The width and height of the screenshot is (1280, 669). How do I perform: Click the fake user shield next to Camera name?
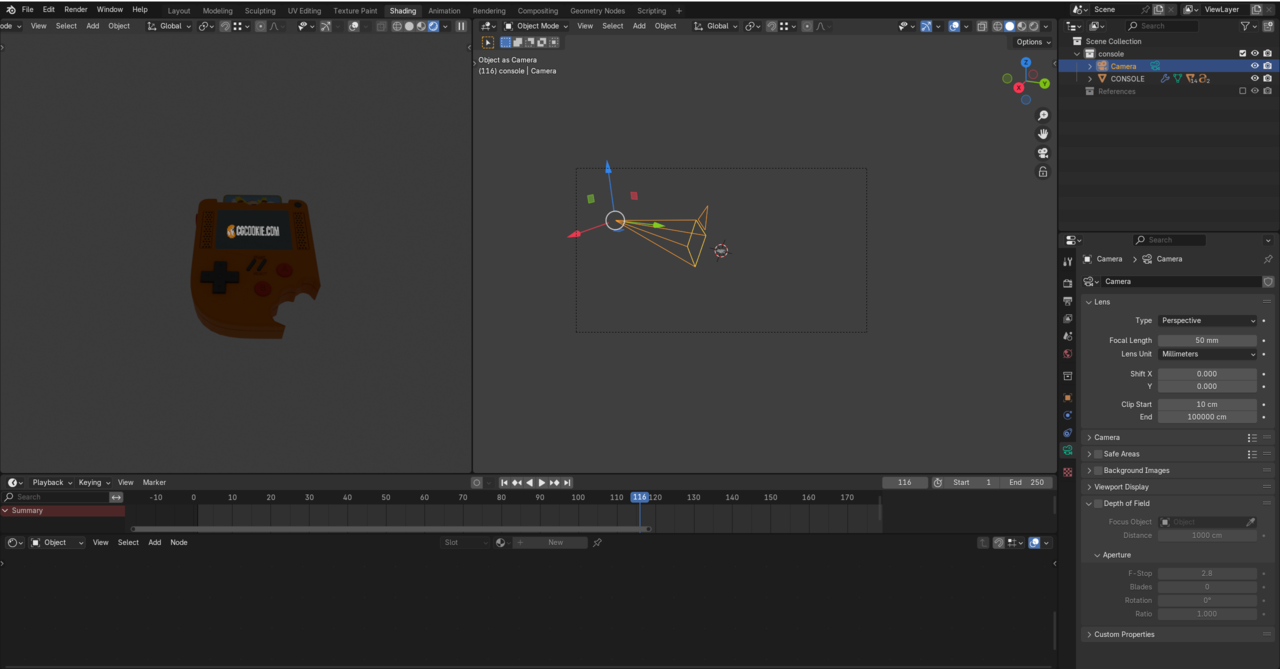1268,282
